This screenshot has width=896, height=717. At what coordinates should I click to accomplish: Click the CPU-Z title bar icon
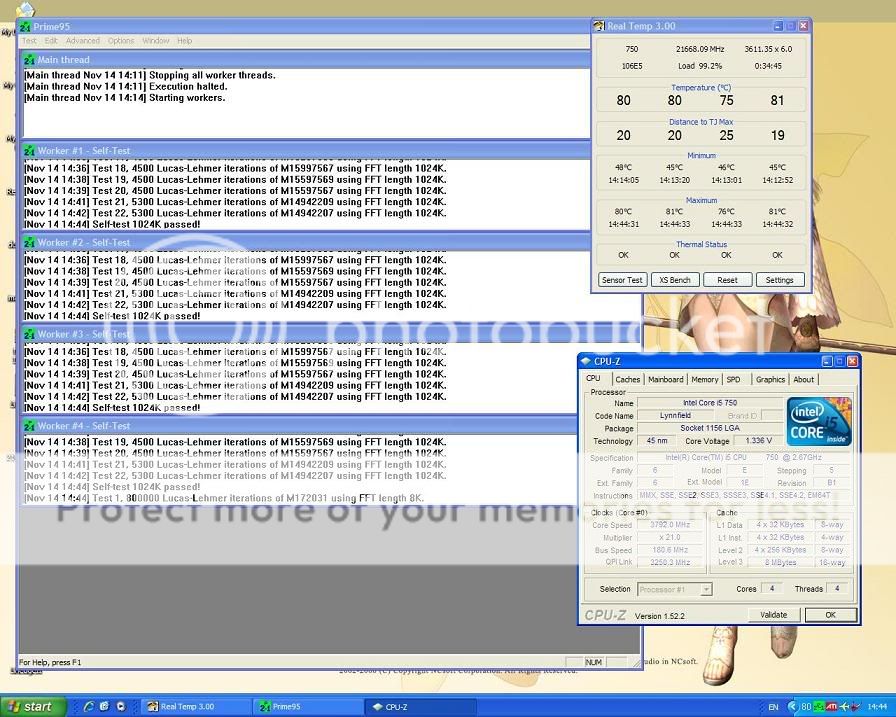click(586, 361)
